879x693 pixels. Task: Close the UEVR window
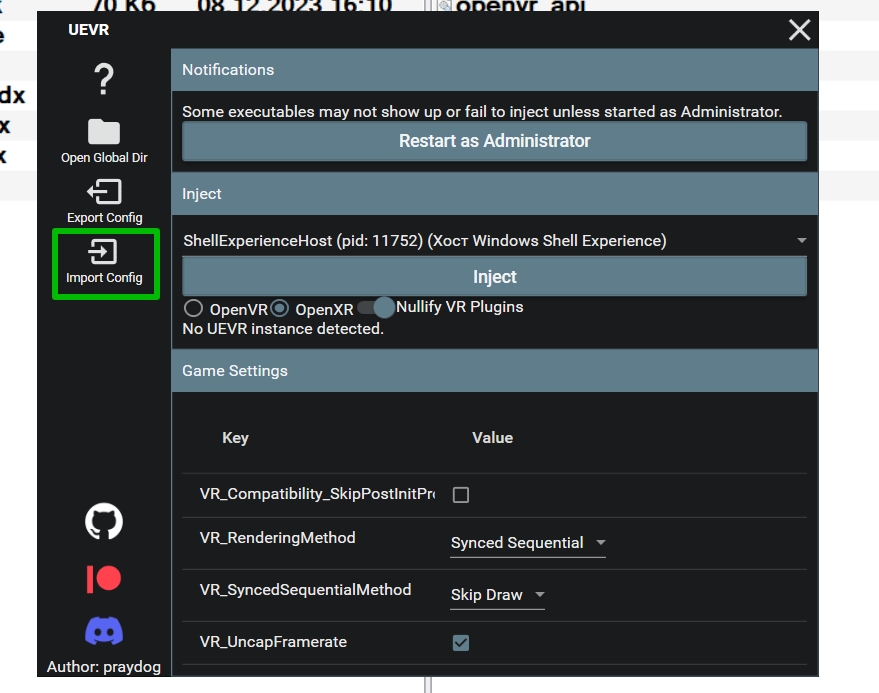coord(799,30)
